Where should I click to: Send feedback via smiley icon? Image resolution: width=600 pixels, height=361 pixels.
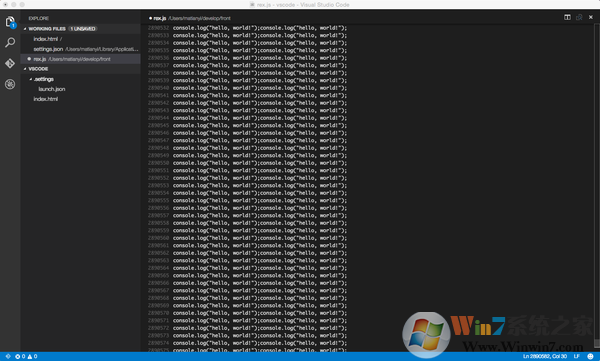pos(590,356)
